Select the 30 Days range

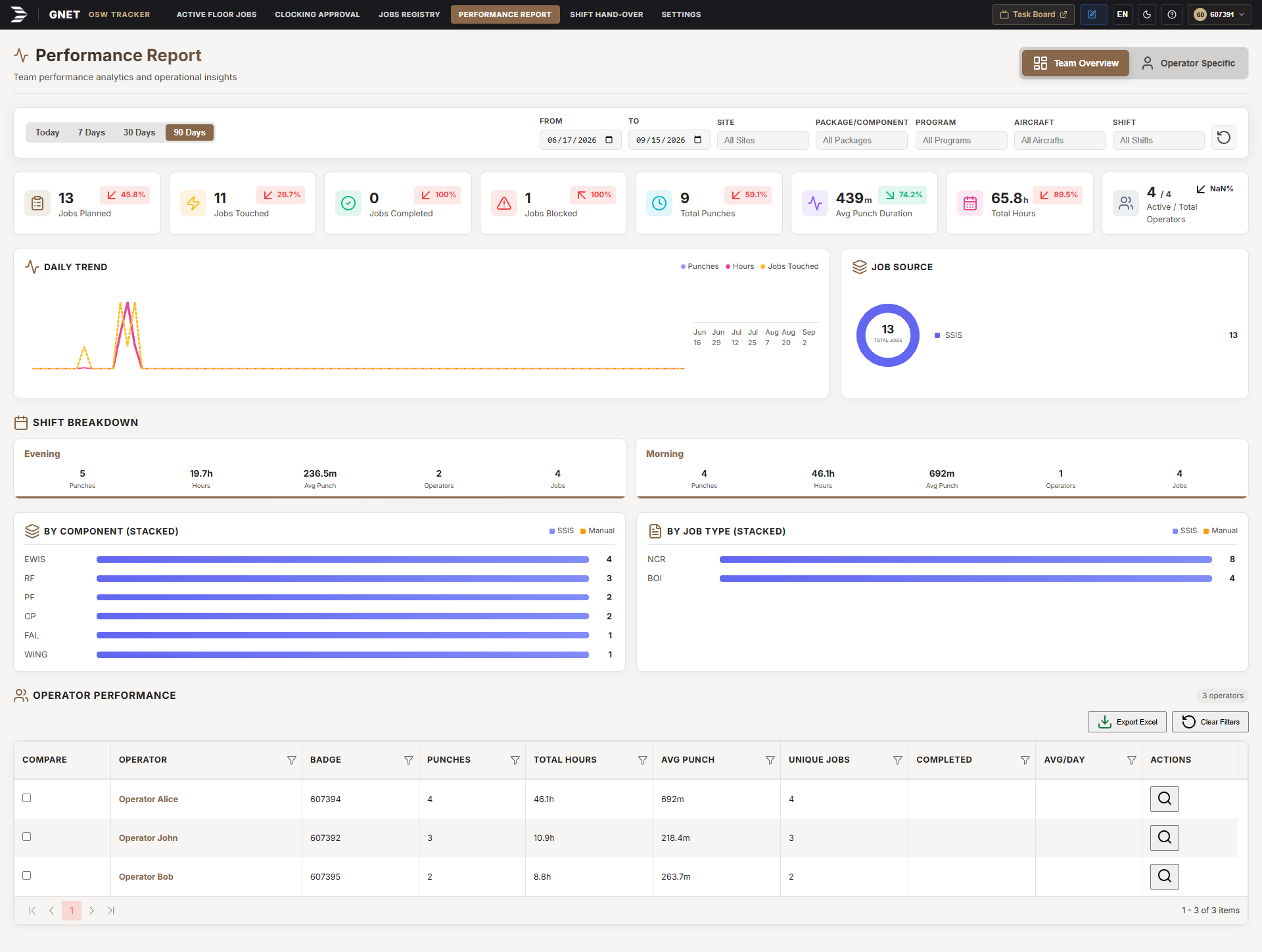[x=139, y=132]
